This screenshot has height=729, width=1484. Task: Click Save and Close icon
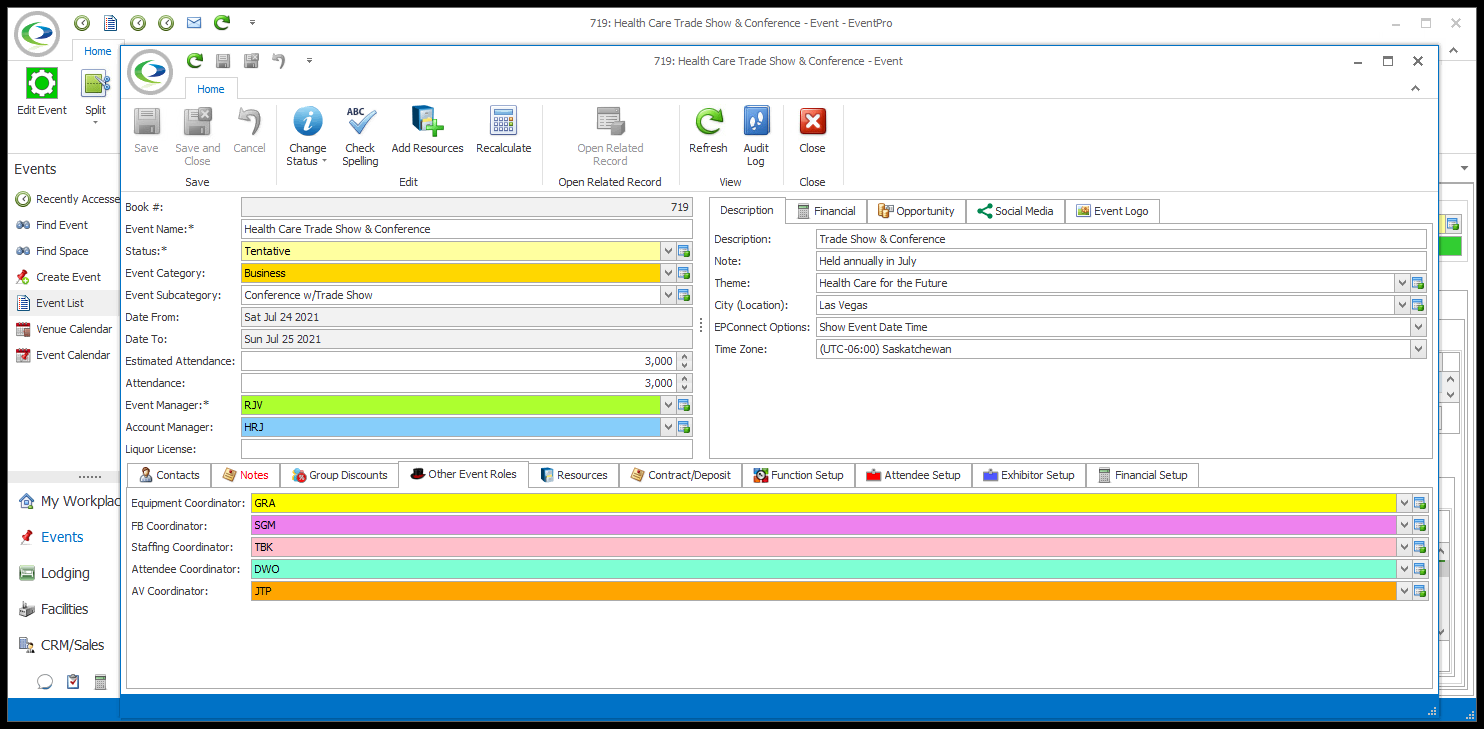click(197, 122)
